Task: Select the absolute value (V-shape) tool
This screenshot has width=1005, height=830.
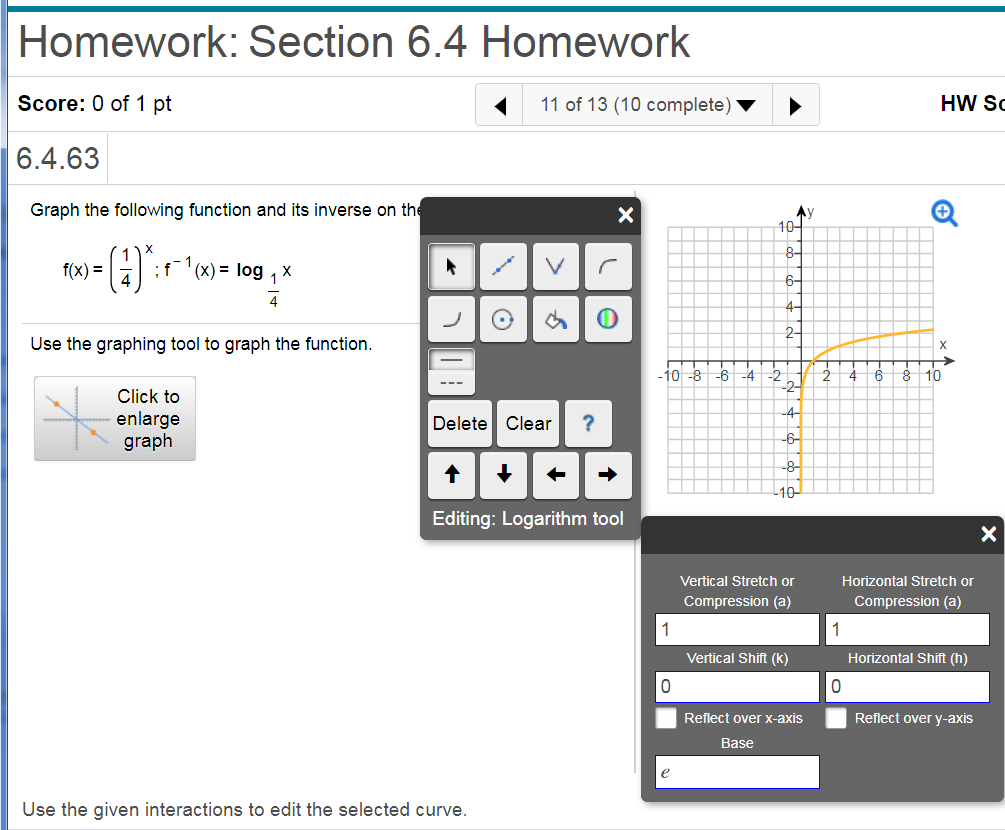Action: tap(556, 266)
